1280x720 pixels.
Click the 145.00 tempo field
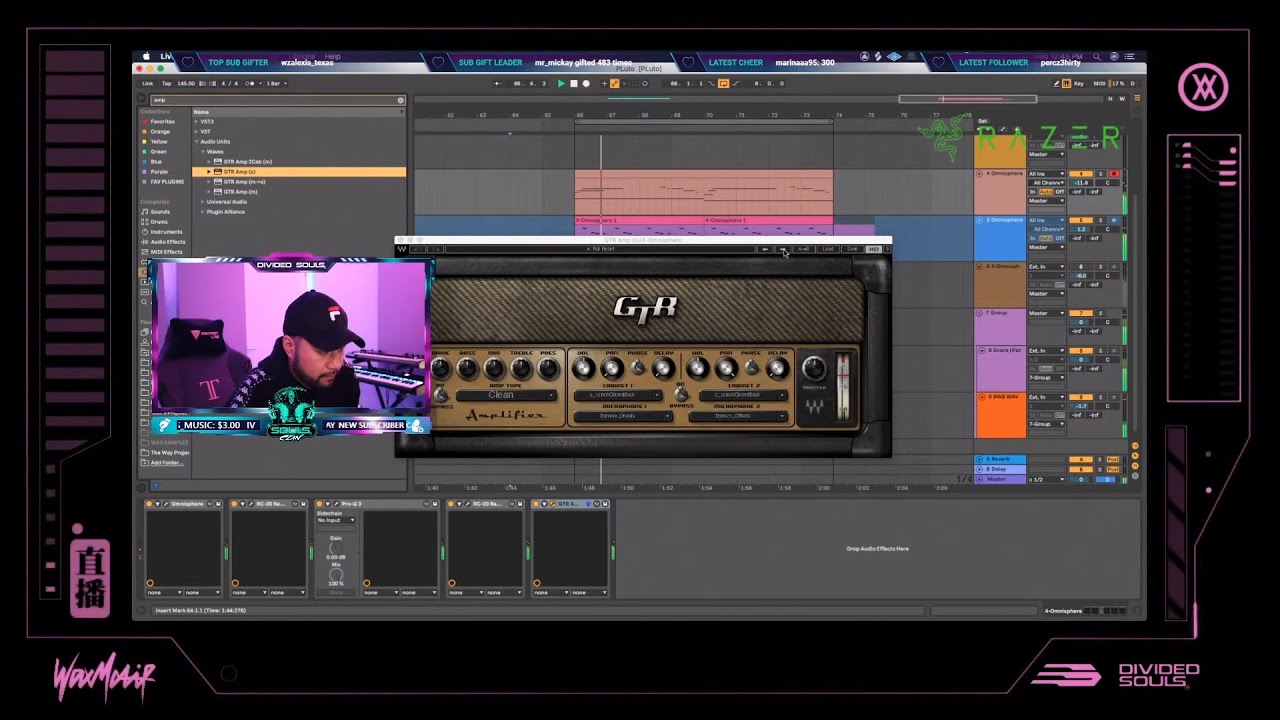click(x=186, y=83)
